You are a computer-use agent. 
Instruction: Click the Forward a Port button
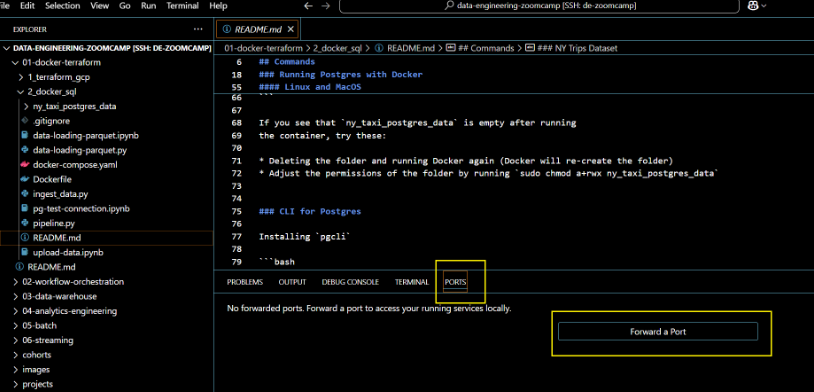(x=658, y=332)
